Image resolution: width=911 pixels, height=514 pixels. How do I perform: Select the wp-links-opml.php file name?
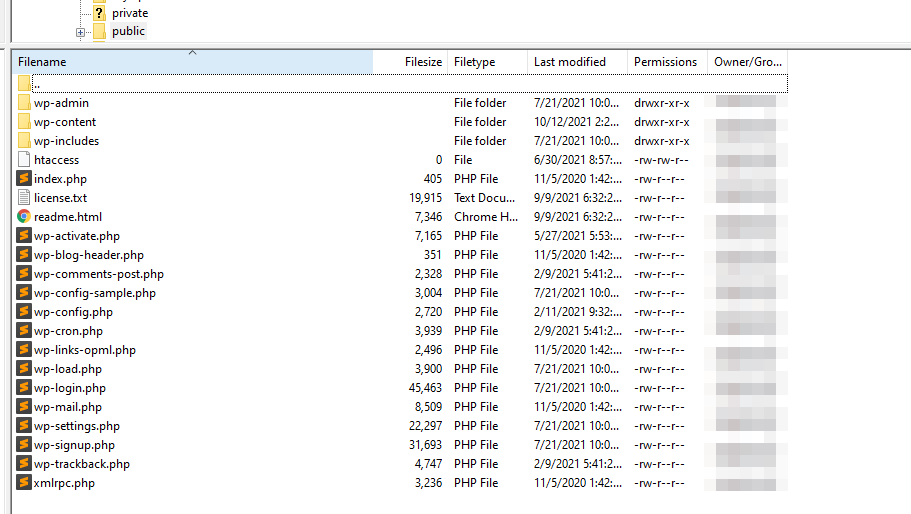pyautogui.click(x=85, y=350)
